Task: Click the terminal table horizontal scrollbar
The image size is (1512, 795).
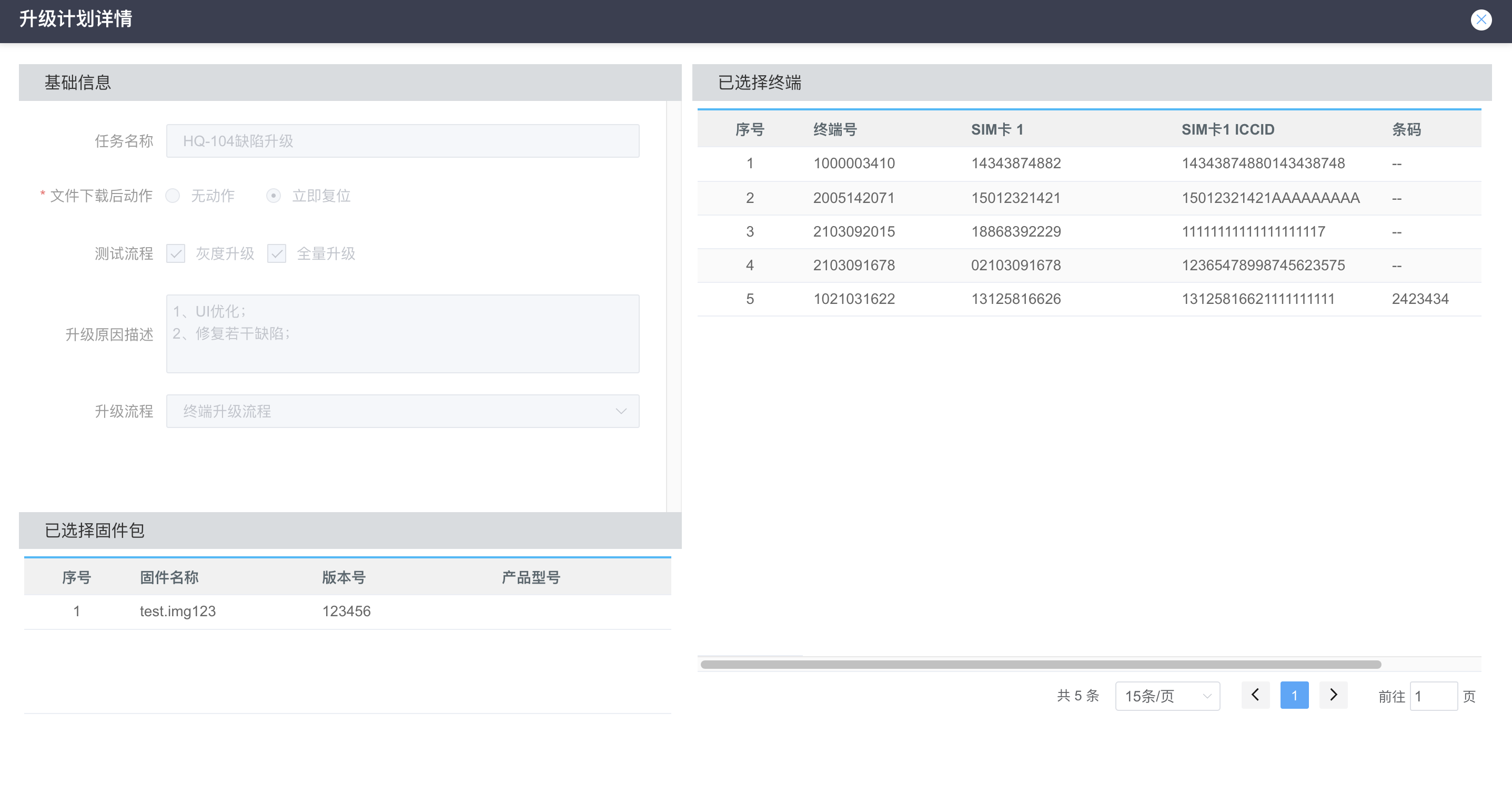Action: (1041, 664)
